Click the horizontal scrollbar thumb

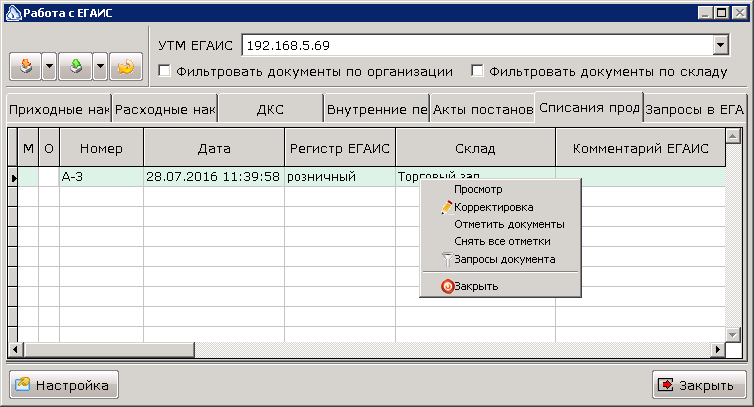tap(109, 350)
